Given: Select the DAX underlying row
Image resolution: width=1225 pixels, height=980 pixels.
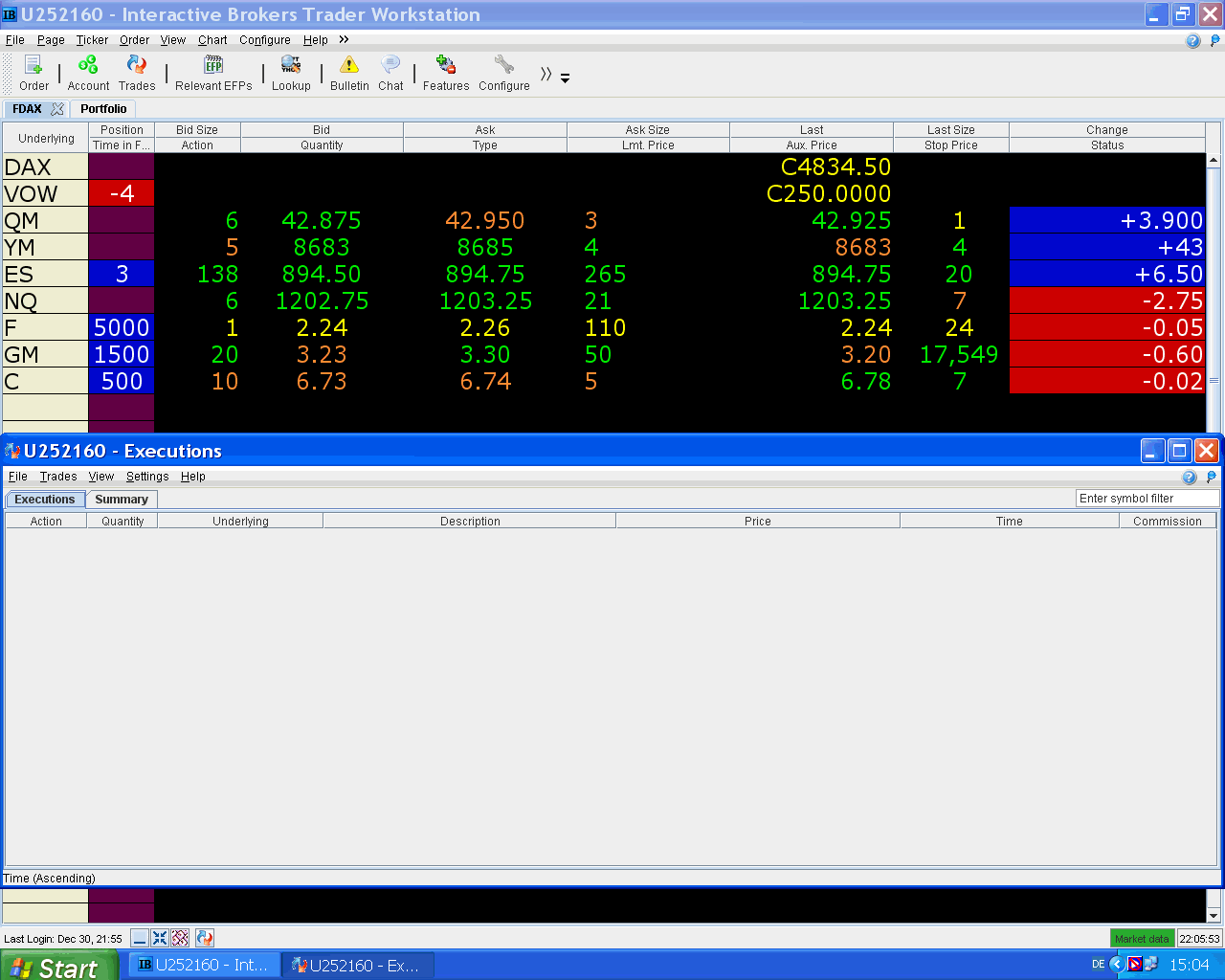Looking at the screenshot, I should [x=46, y=167].
